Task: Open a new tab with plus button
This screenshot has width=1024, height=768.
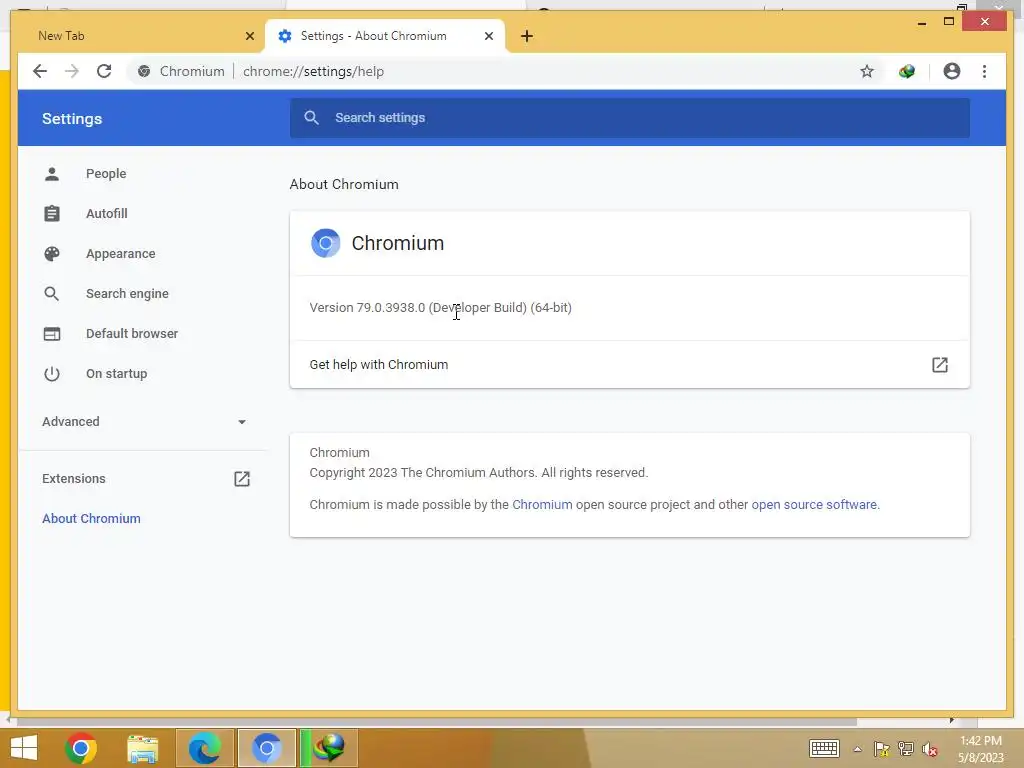Action: pos(527,37)
